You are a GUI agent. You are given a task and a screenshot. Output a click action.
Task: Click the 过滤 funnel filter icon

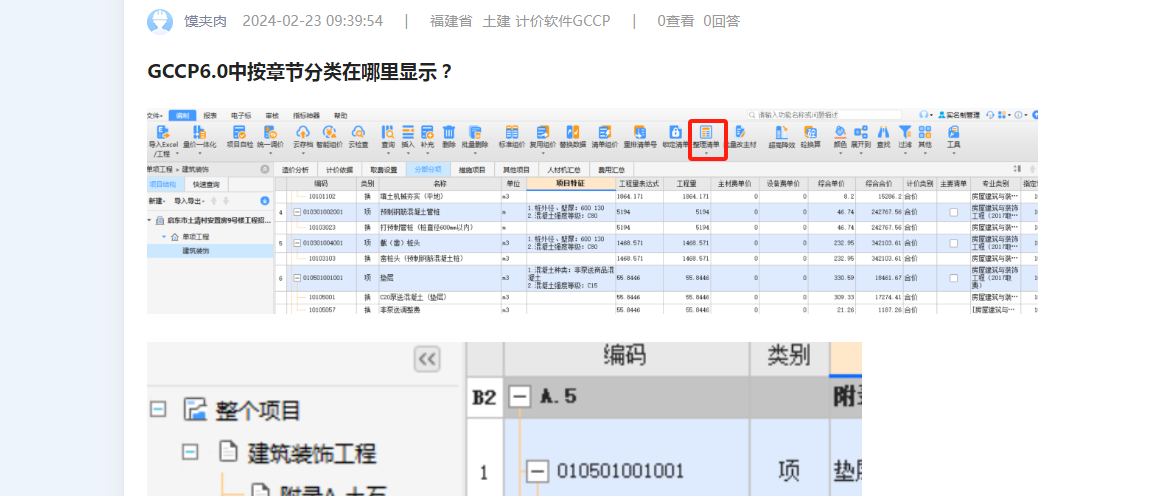pos(905,132)
